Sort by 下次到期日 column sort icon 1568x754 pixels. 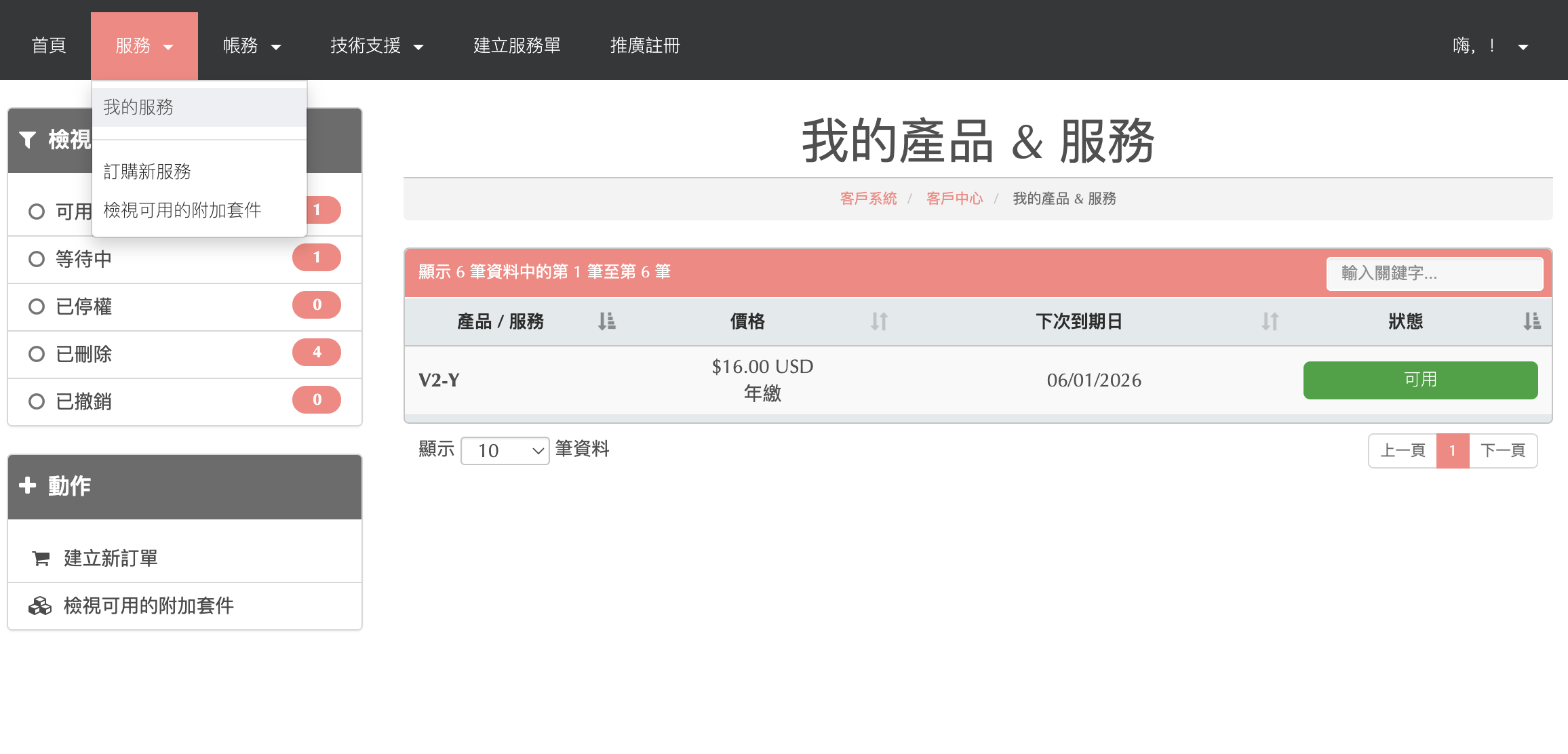coord(1270,321)
